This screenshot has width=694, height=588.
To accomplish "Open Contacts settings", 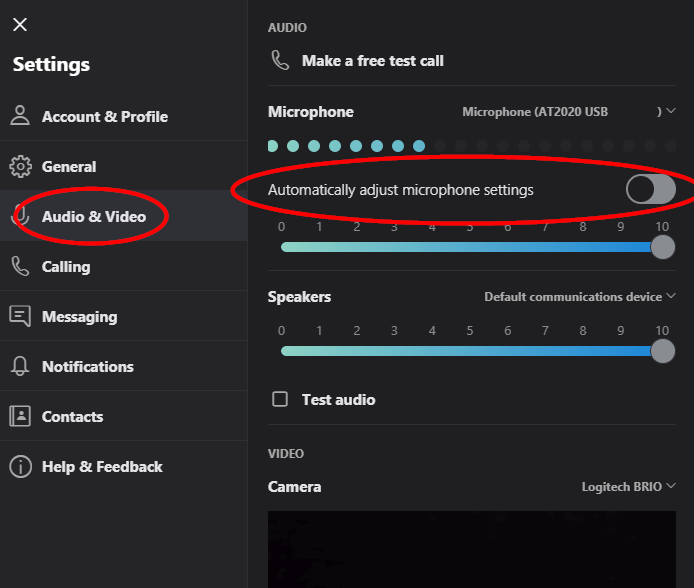I will [x=123, y=416].
